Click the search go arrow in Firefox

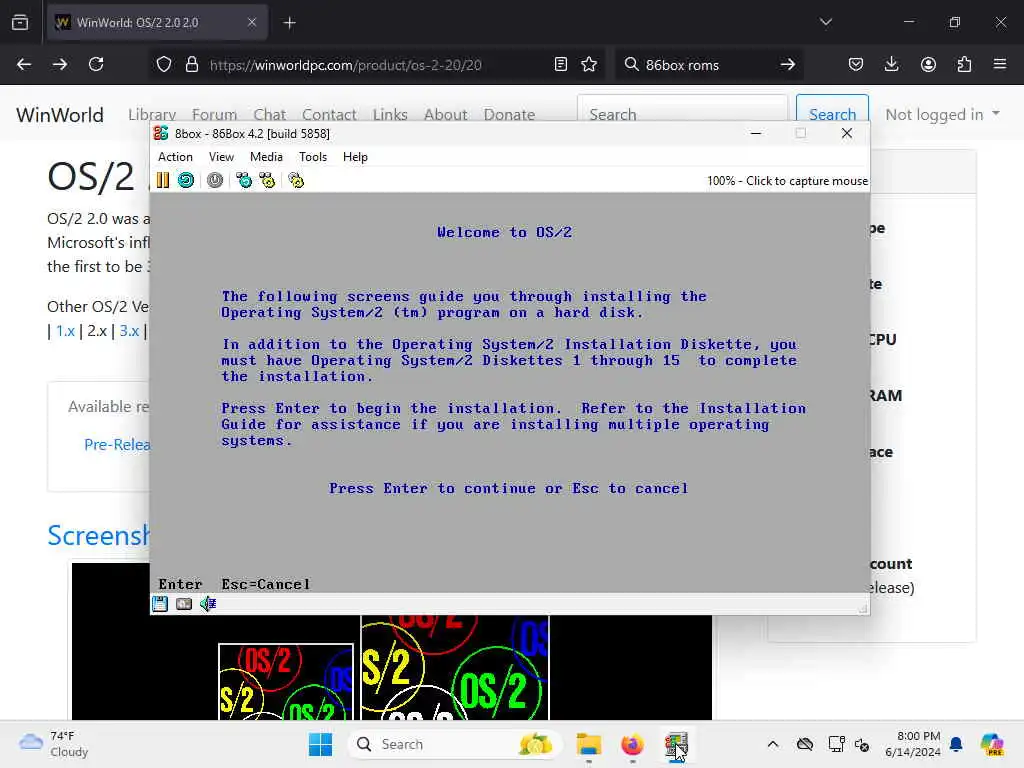[788, 65]
